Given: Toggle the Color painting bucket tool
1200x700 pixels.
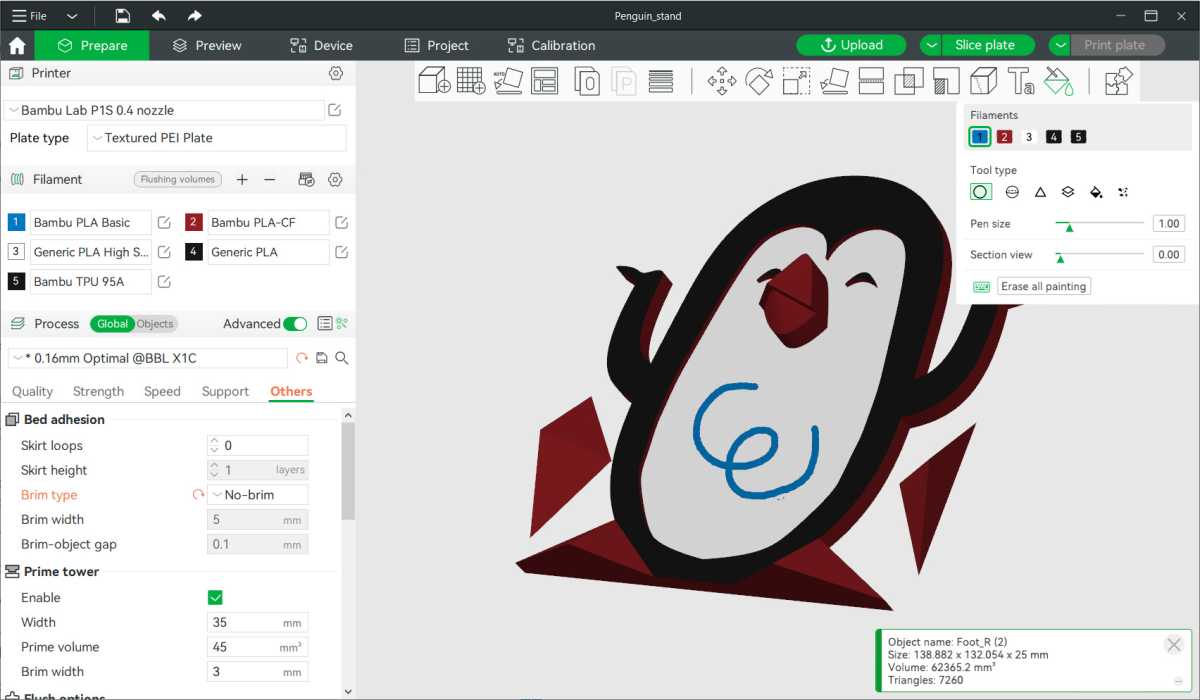Looking at the screenshot, I should [1058, 81].
